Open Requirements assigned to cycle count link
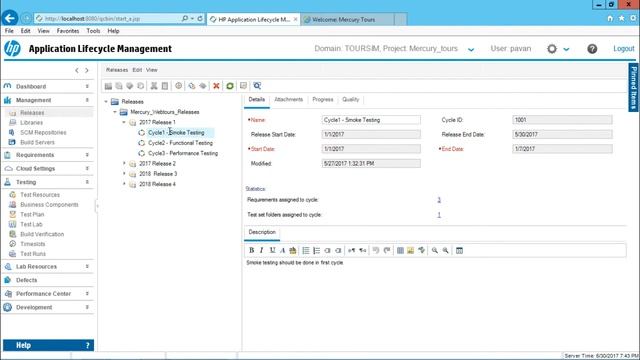This screenshot has width=640, height=360. (x=439, y=200)
